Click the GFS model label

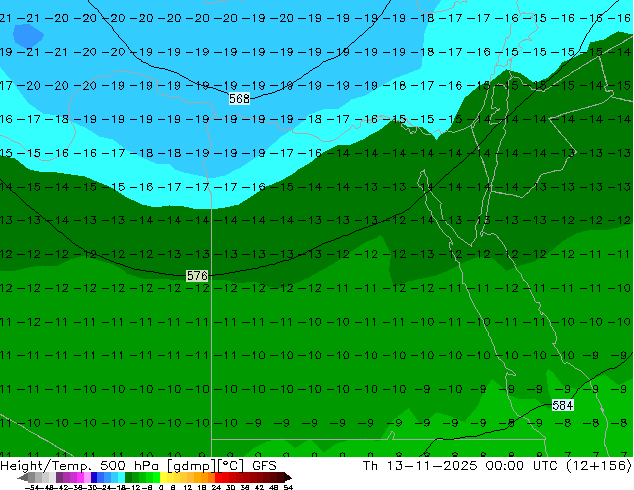pos(264,466)
